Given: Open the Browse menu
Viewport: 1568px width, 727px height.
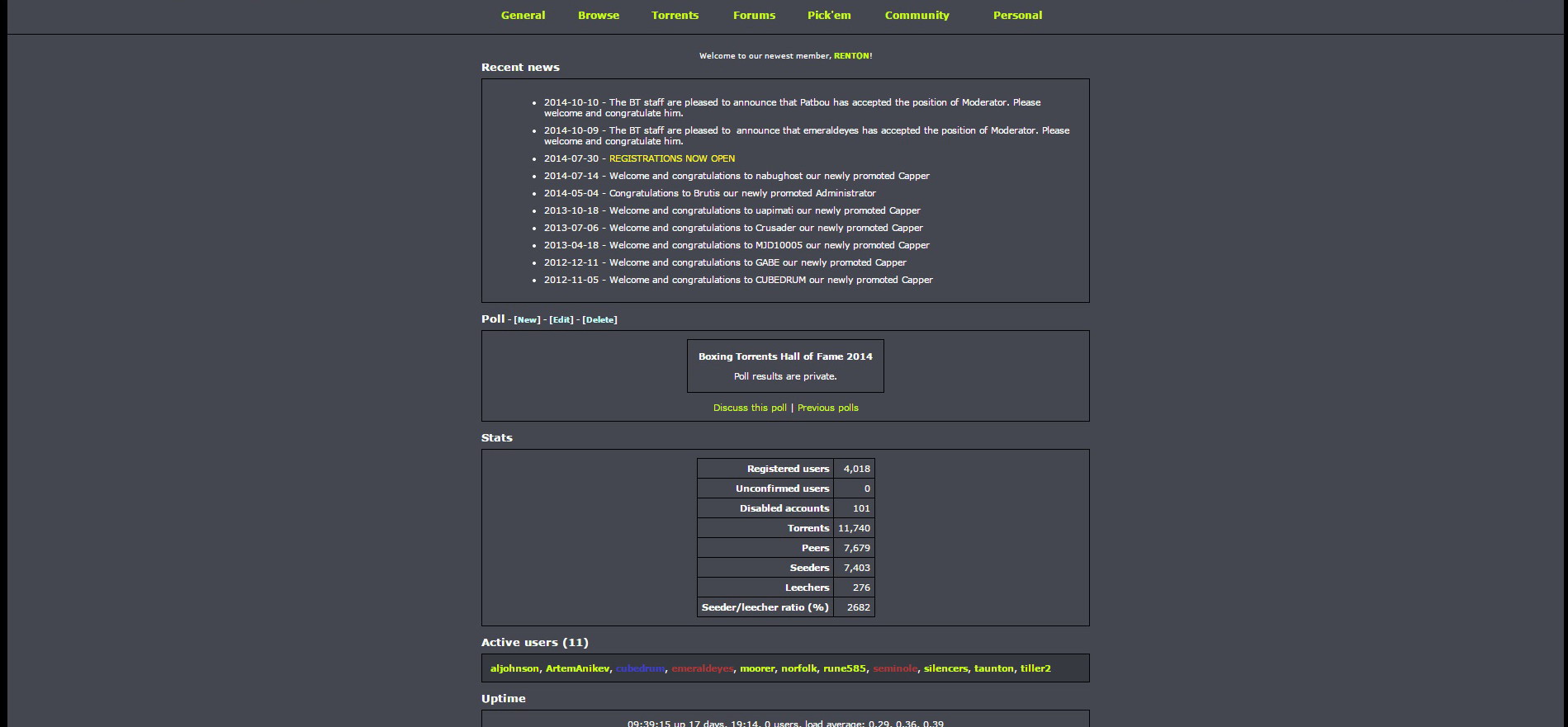Looking at the screenshot, I should tap(599, 15).
